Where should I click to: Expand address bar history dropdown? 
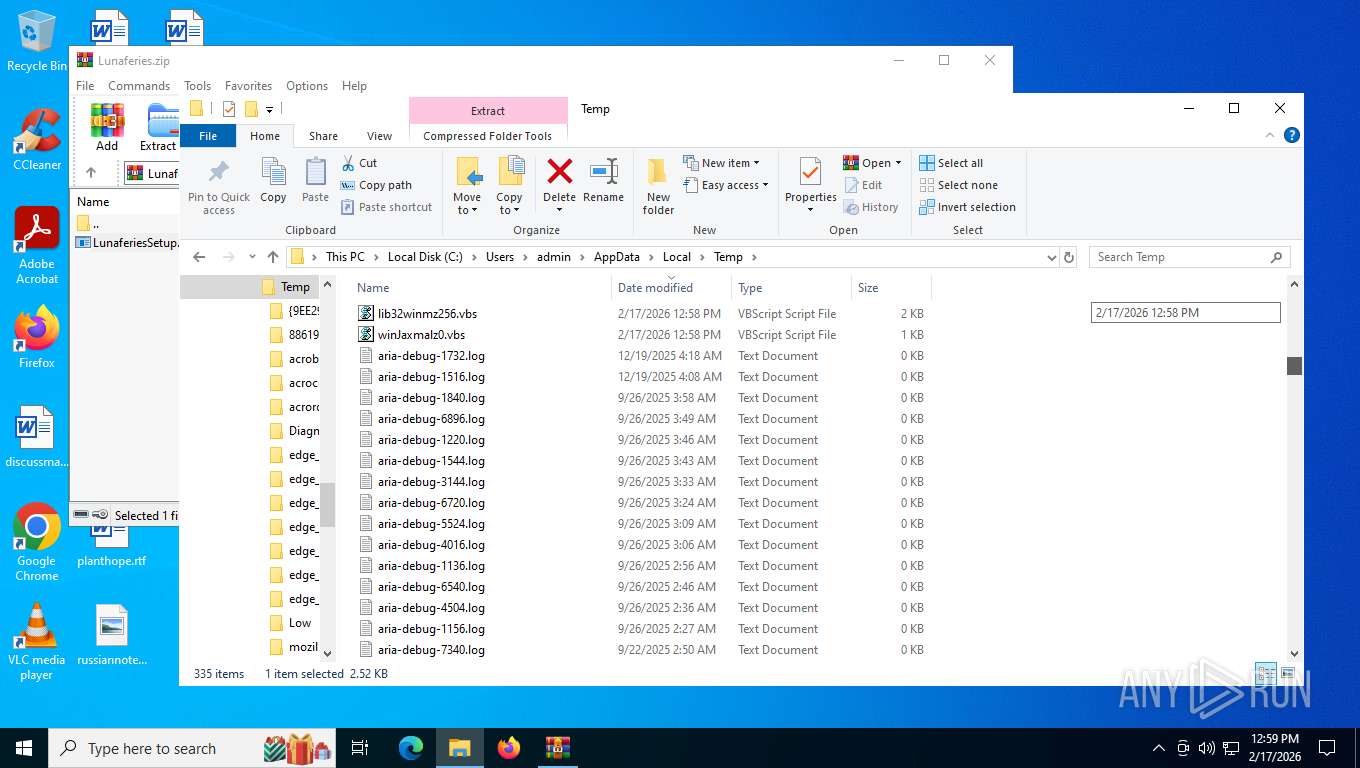1051,257
